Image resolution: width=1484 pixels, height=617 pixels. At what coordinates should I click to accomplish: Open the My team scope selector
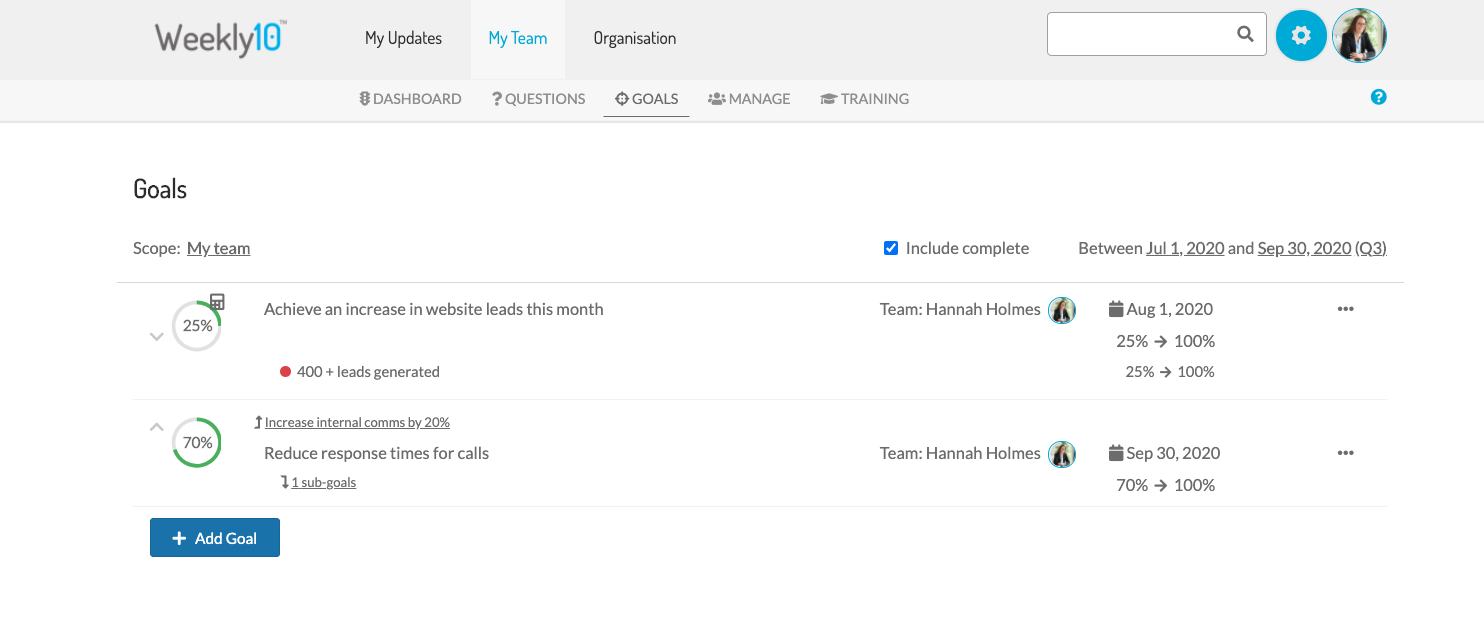pos(218,248)
